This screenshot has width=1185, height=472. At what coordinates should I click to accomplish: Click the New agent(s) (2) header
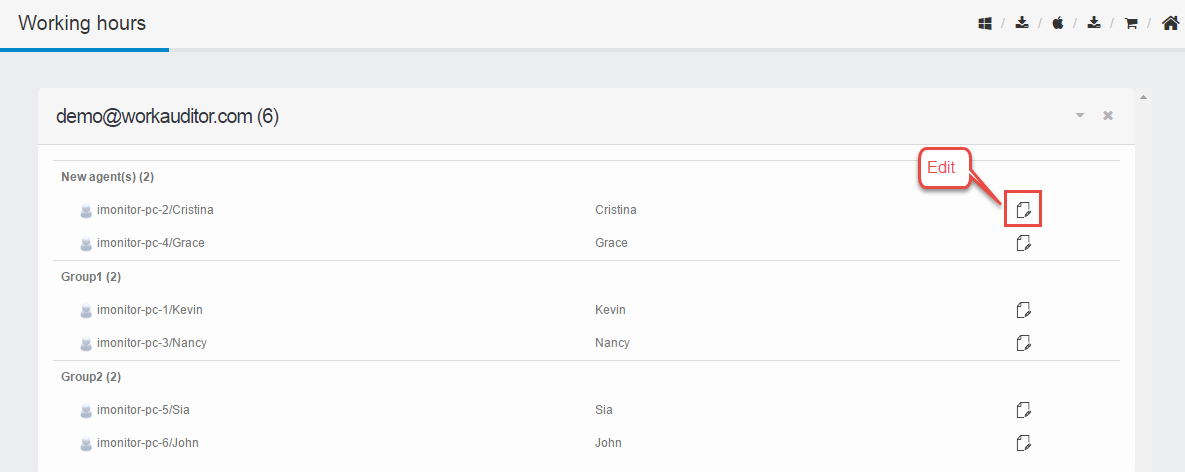point(107,177)
